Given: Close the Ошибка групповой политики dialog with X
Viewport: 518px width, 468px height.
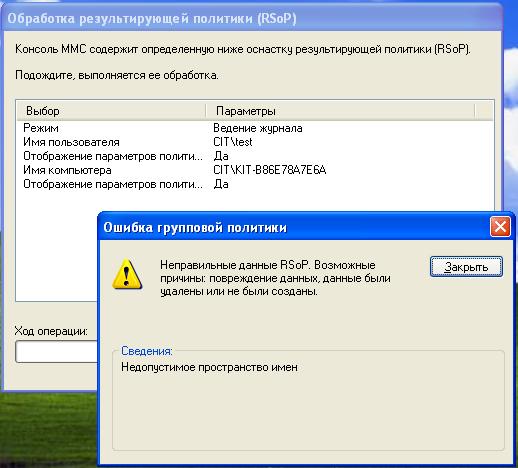Looking at the screenshot, I should [500, 227].
